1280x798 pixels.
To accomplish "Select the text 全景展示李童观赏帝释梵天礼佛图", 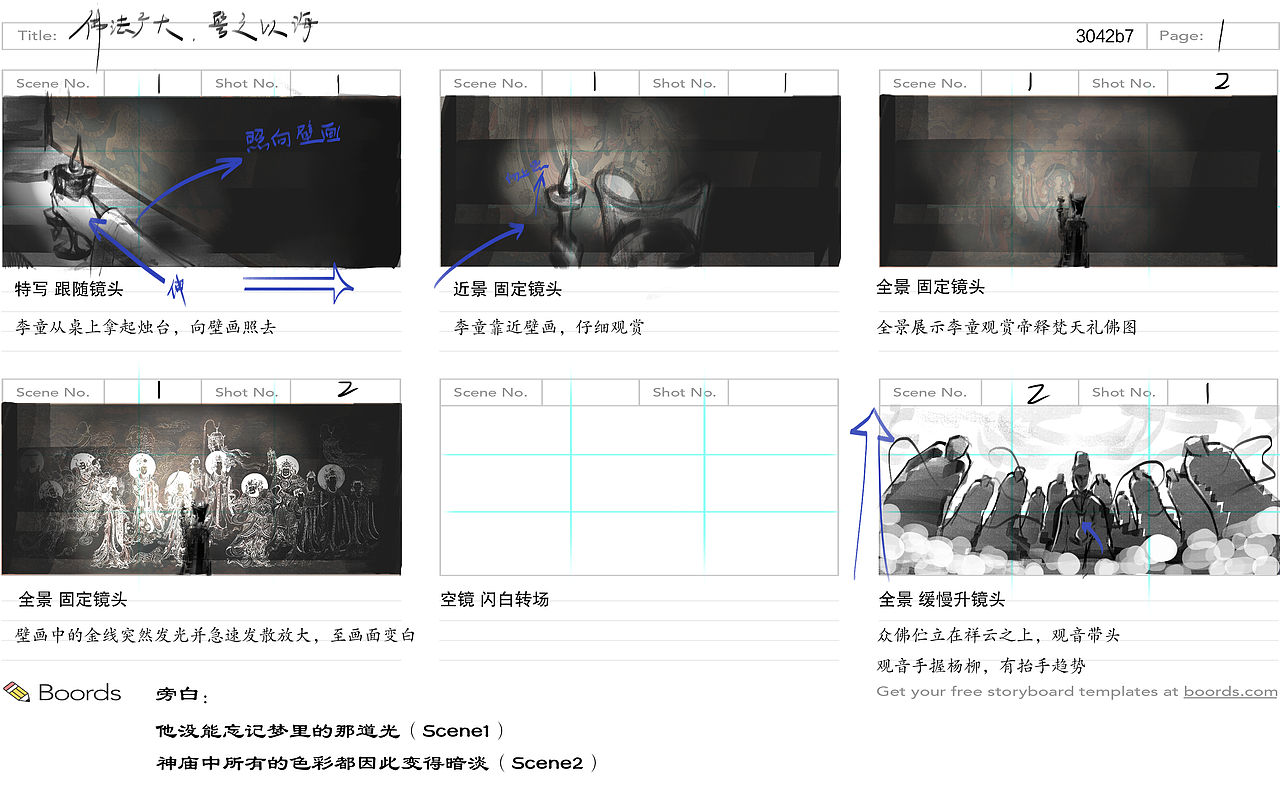I will coord(1007,327).
